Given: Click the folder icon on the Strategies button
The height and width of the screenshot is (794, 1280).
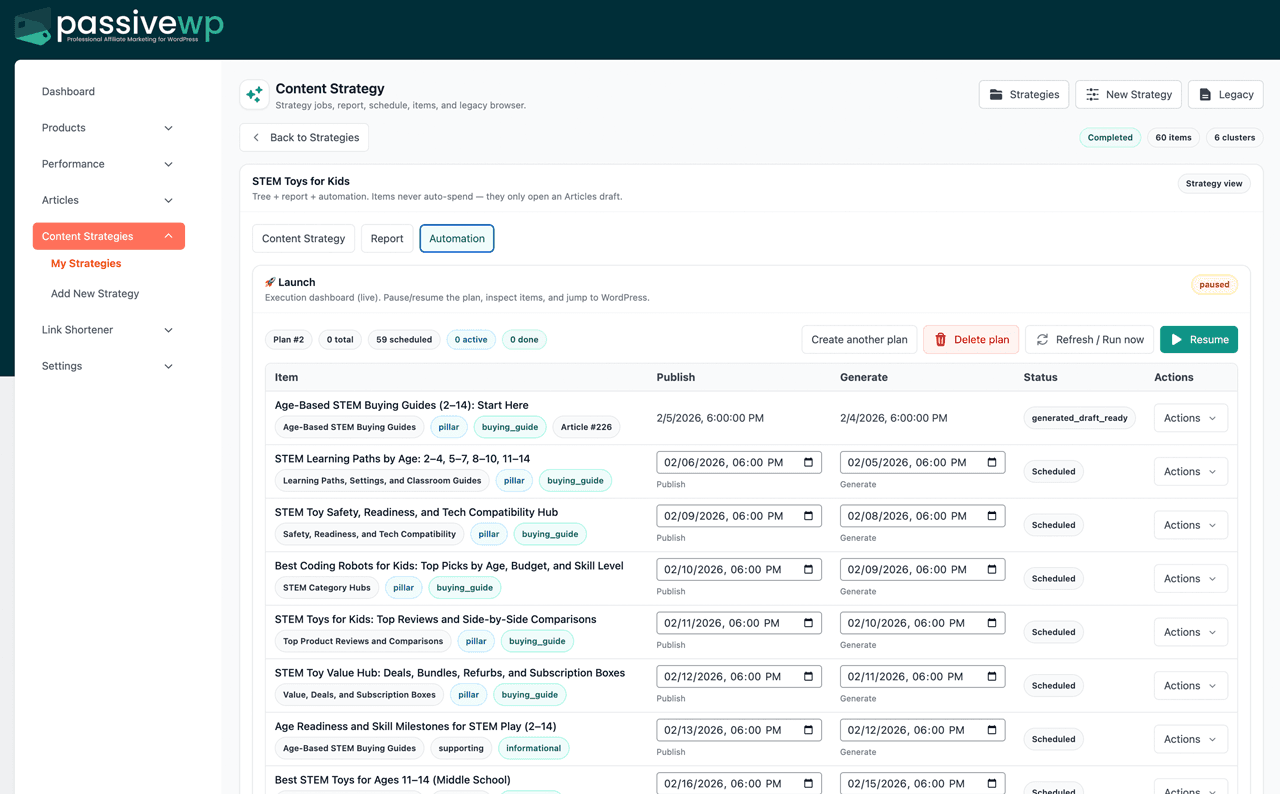Looking at the screenshot, I should (x=995, y=94).
